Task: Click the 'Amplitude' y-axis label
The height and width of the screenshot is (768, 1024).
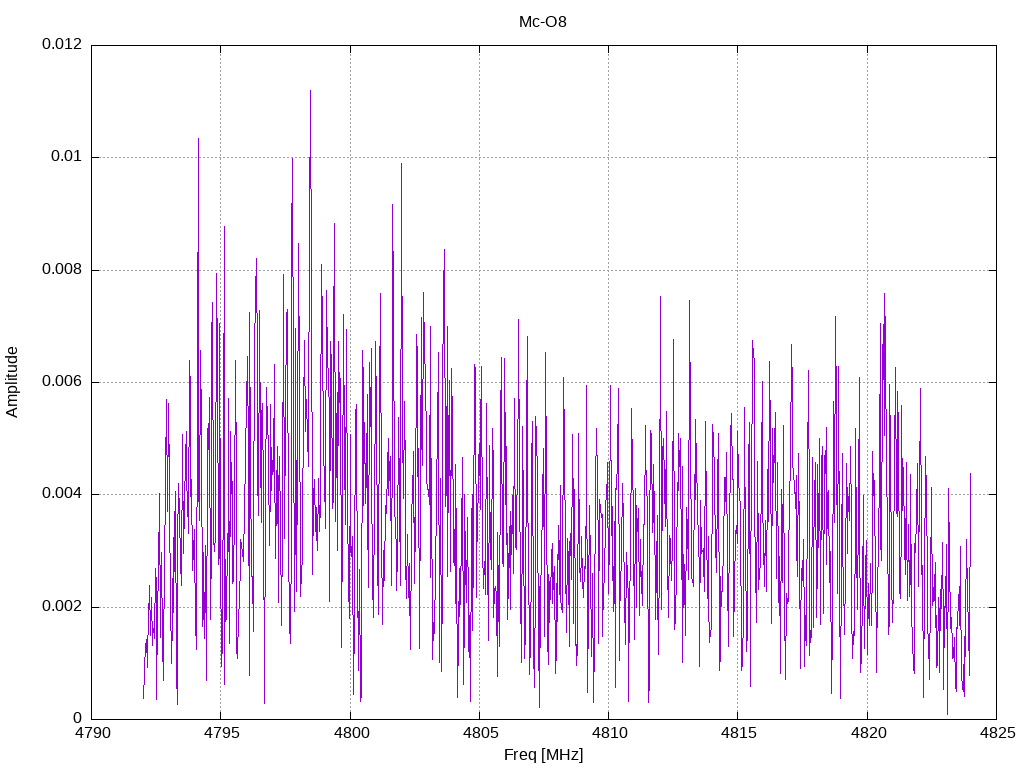Action: click(12, 382)
